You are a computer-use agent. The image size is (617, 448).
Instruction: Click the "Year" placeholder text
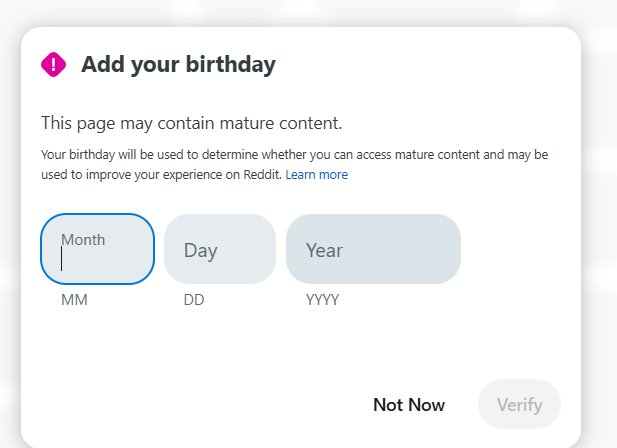click(x=324, y=250)
